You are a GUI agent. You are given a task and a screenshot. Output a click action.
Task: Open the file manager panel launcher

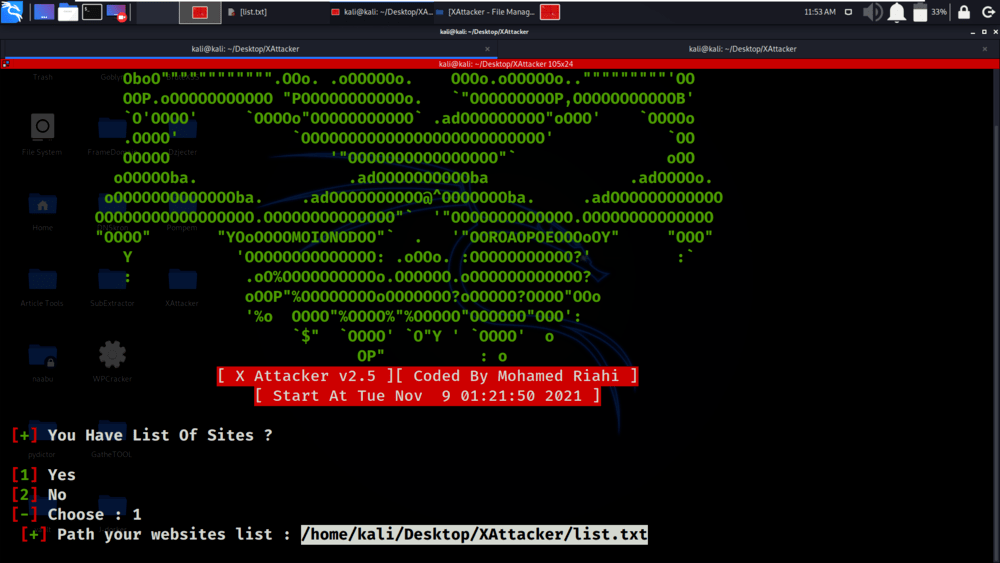(x=68, y=11)
